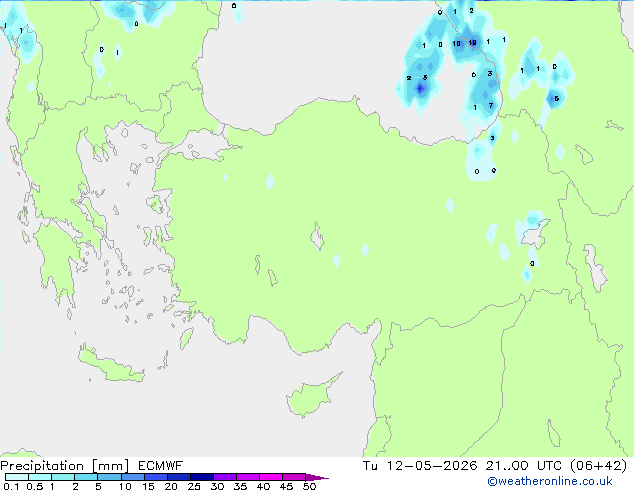Viewport: 634px width, 490px height.
Task: Click the 40–45 mm magenta legend box
Action: tap(271, 477)
